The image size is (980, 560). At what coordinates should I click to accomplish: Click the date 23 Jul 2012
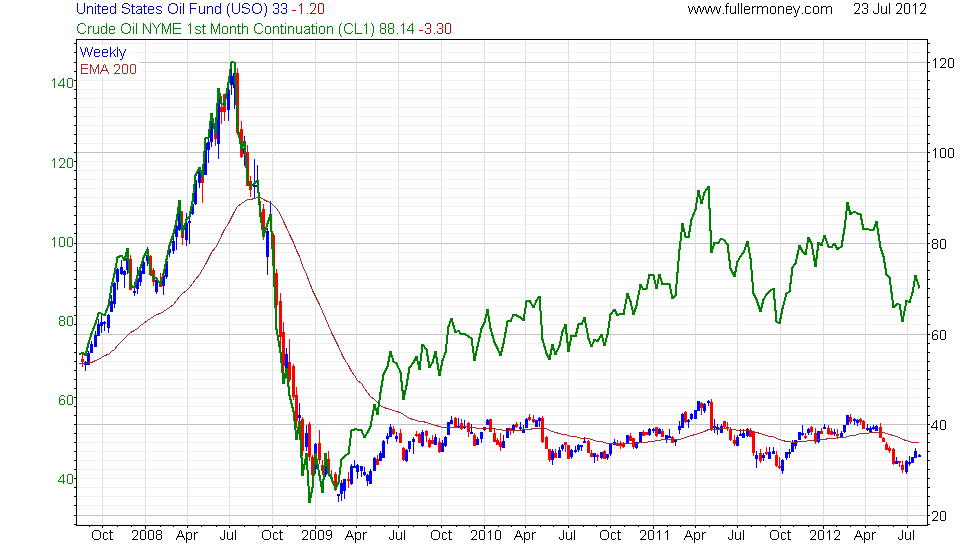coord(890,9)
